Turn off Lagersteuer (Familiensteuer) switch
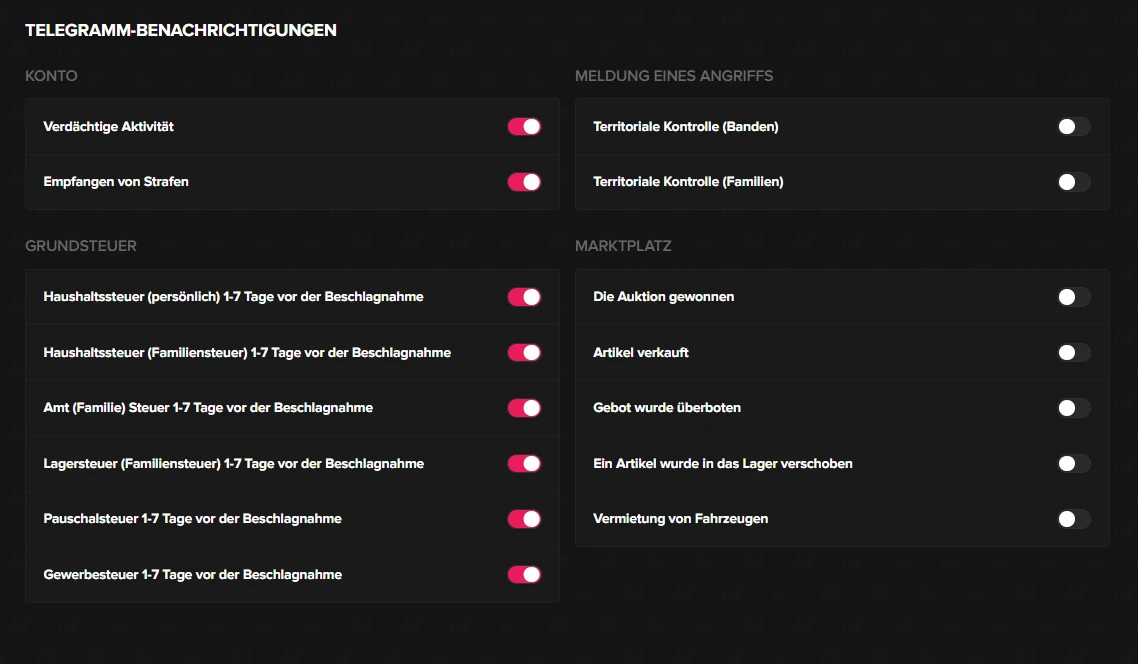The width and height of the screenshot is (1138, 664). (524, 463)
